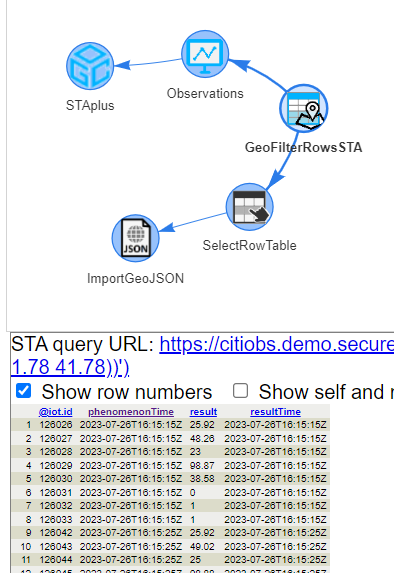Click the STAplus node label
Image resolution: width=394 pixels, height=573 pixels.
(90, 106)
